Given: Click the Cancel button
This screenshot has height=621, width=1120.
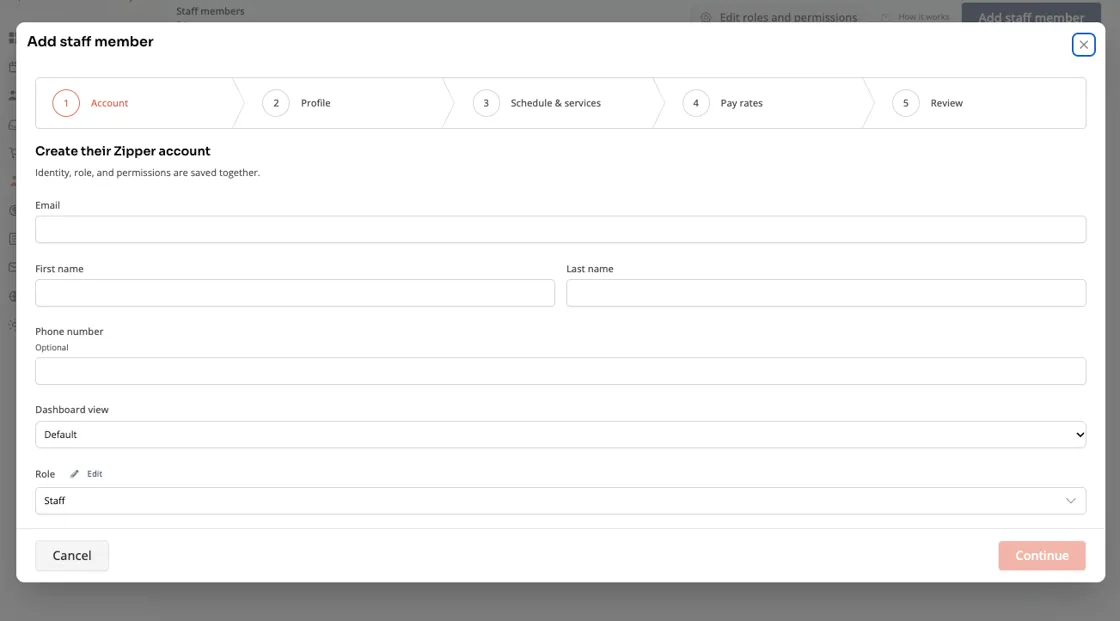Looking at the screenshot, I should click(x=72, y=555).
